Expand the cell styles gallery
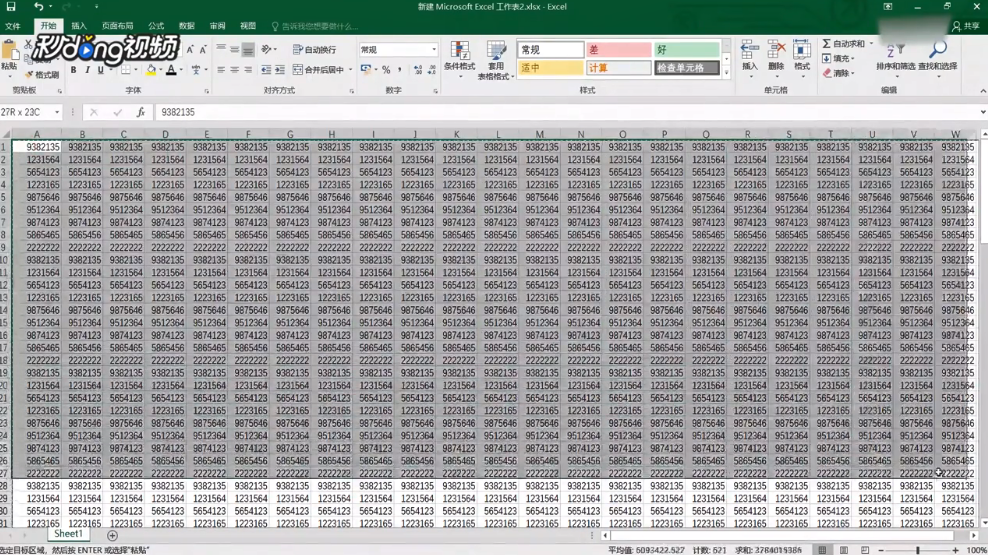Viewport: 988px width, 555px height. [x=726, y=73]
